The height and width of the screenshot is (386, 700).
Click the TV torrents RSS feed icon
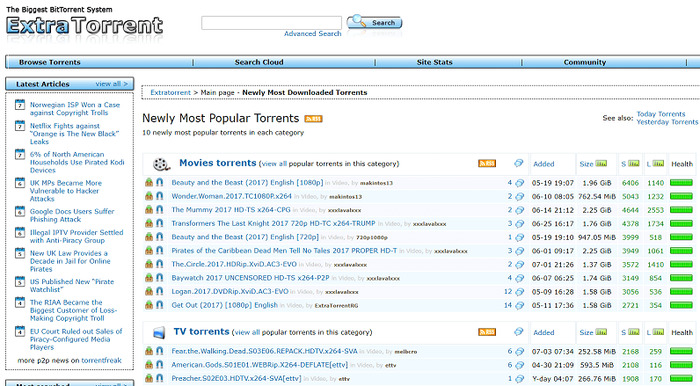[x=487, y=332]
